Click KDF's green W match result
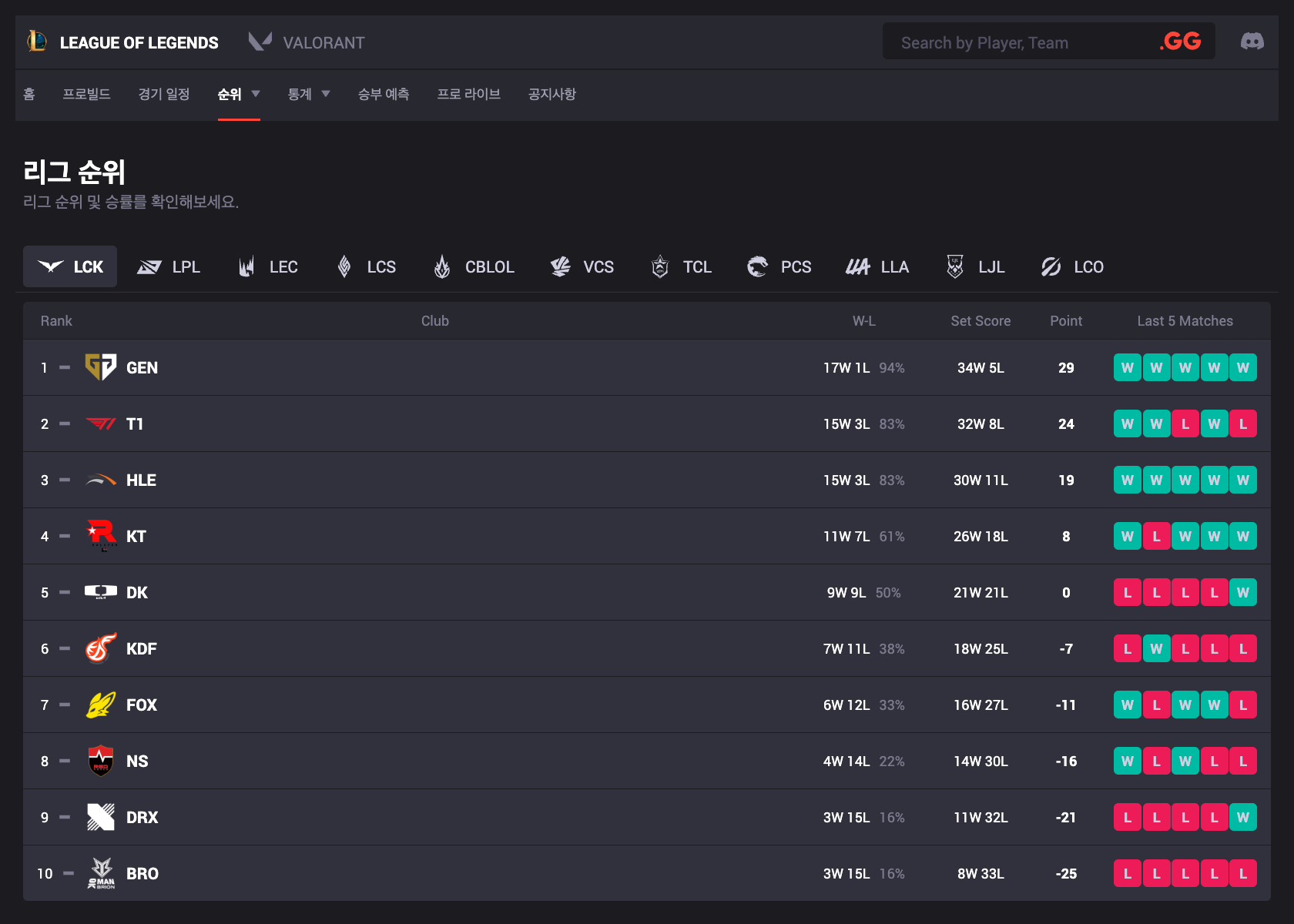The height and width of the screenshot is (924, 1294). pyautogui.click(x=1156, y=648)
